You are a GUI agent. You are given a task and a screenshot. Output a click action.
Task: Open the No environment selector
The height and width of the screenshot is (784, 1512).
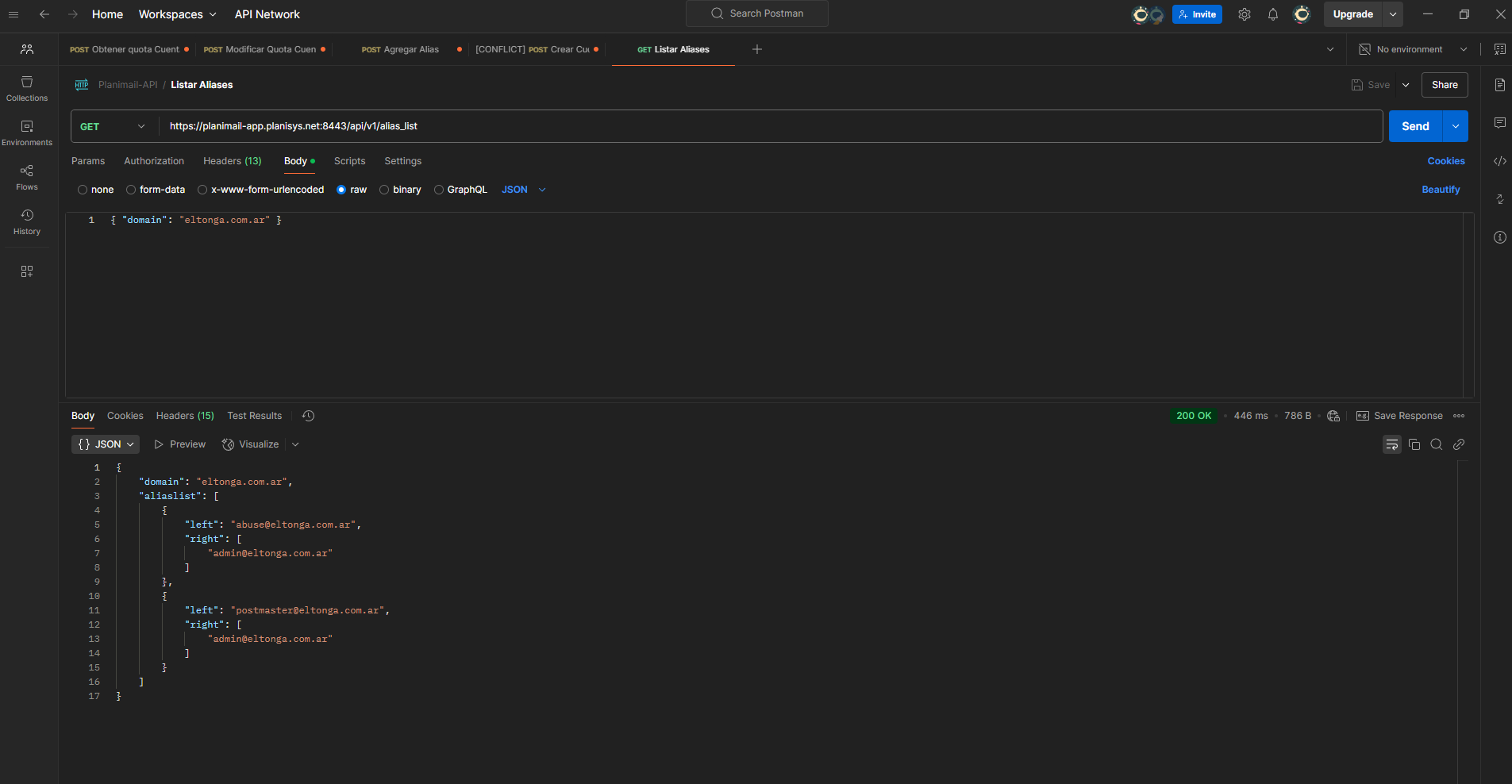(x=1413, y=49)
